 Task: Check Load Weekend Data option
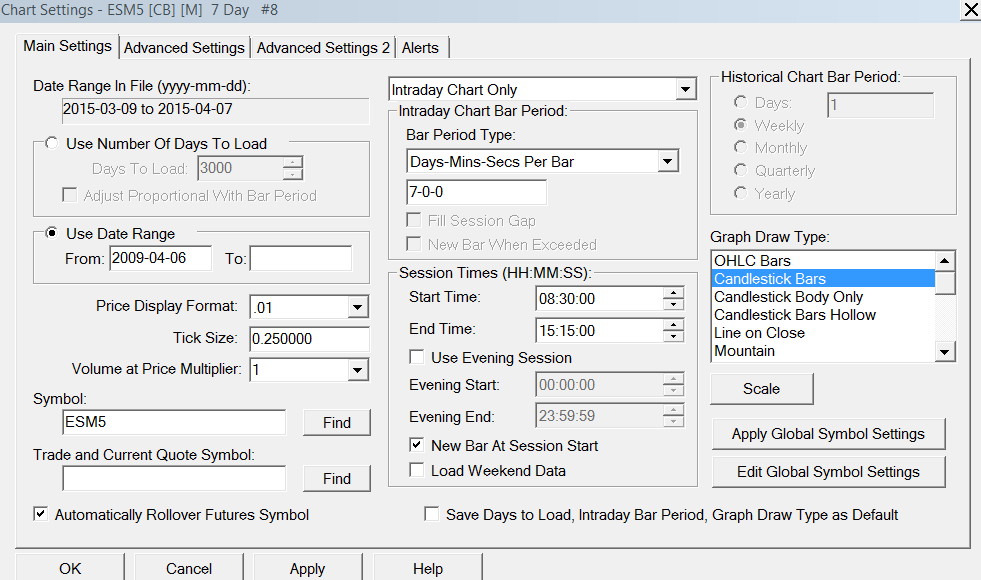coord(417,470)
